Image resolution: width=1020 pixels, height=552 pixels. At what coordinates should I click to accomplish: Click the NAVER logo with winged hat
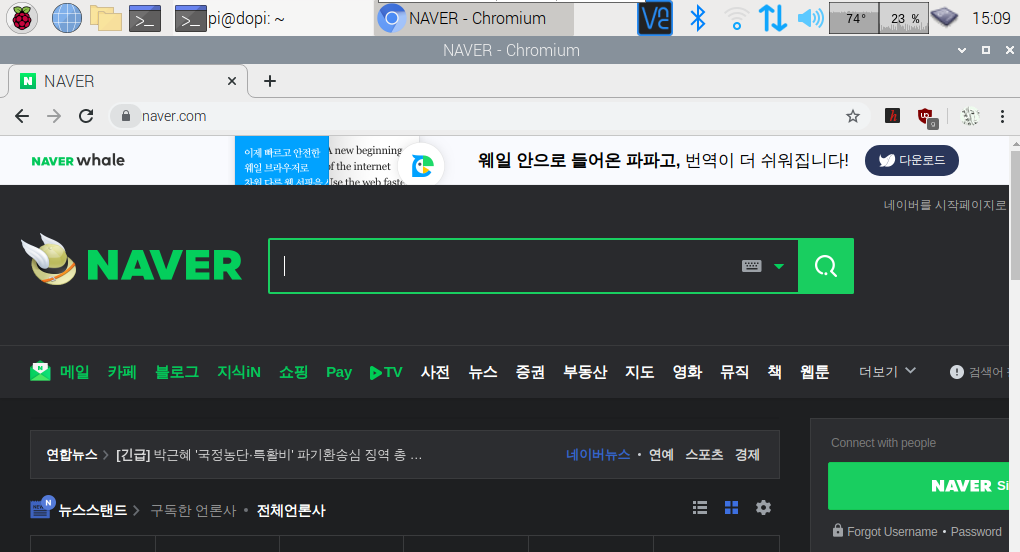pyautogui.click(x=132, y=260)
